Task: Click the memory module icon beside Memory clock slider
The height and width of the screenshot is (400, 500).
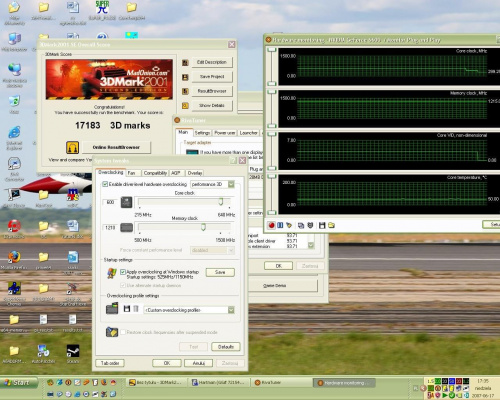Action: click(126, 228)
